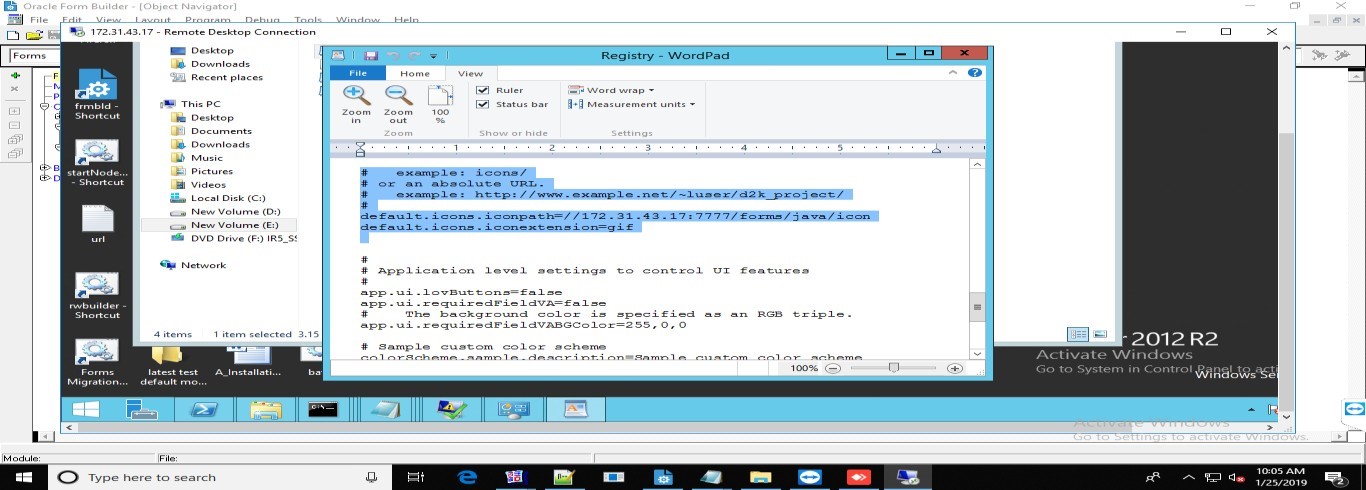The height and width of the screenshot is (490, 1366).
Task: Open the Word wrap dropdown
Action: 611,90
